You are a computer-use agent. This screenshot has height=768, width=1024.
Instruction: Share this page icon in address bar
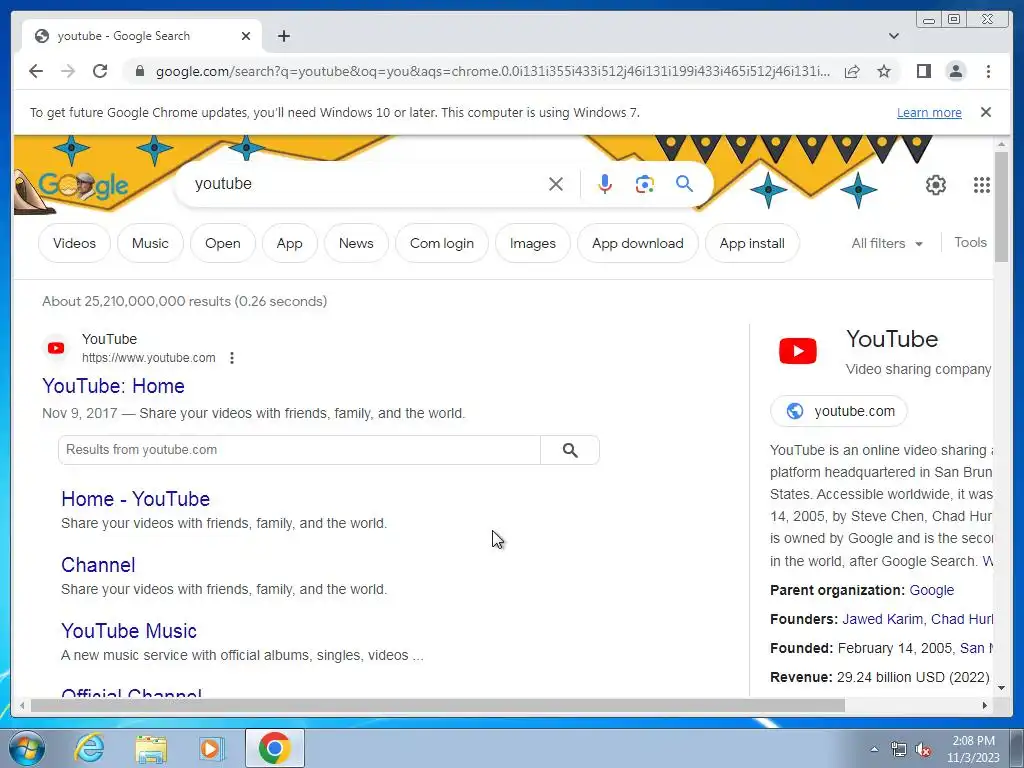pyautogui.click(x=852, y=71)
